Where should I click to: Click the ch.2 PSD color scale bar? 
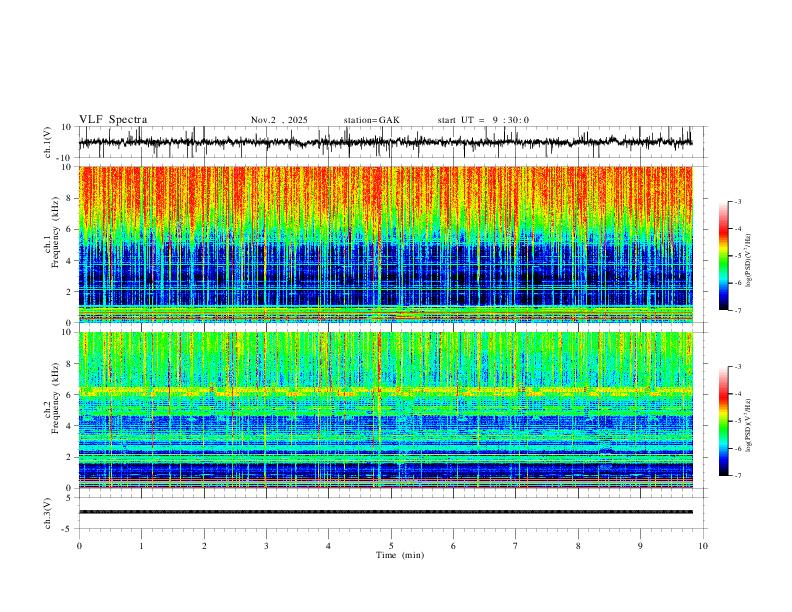(723, 421)
